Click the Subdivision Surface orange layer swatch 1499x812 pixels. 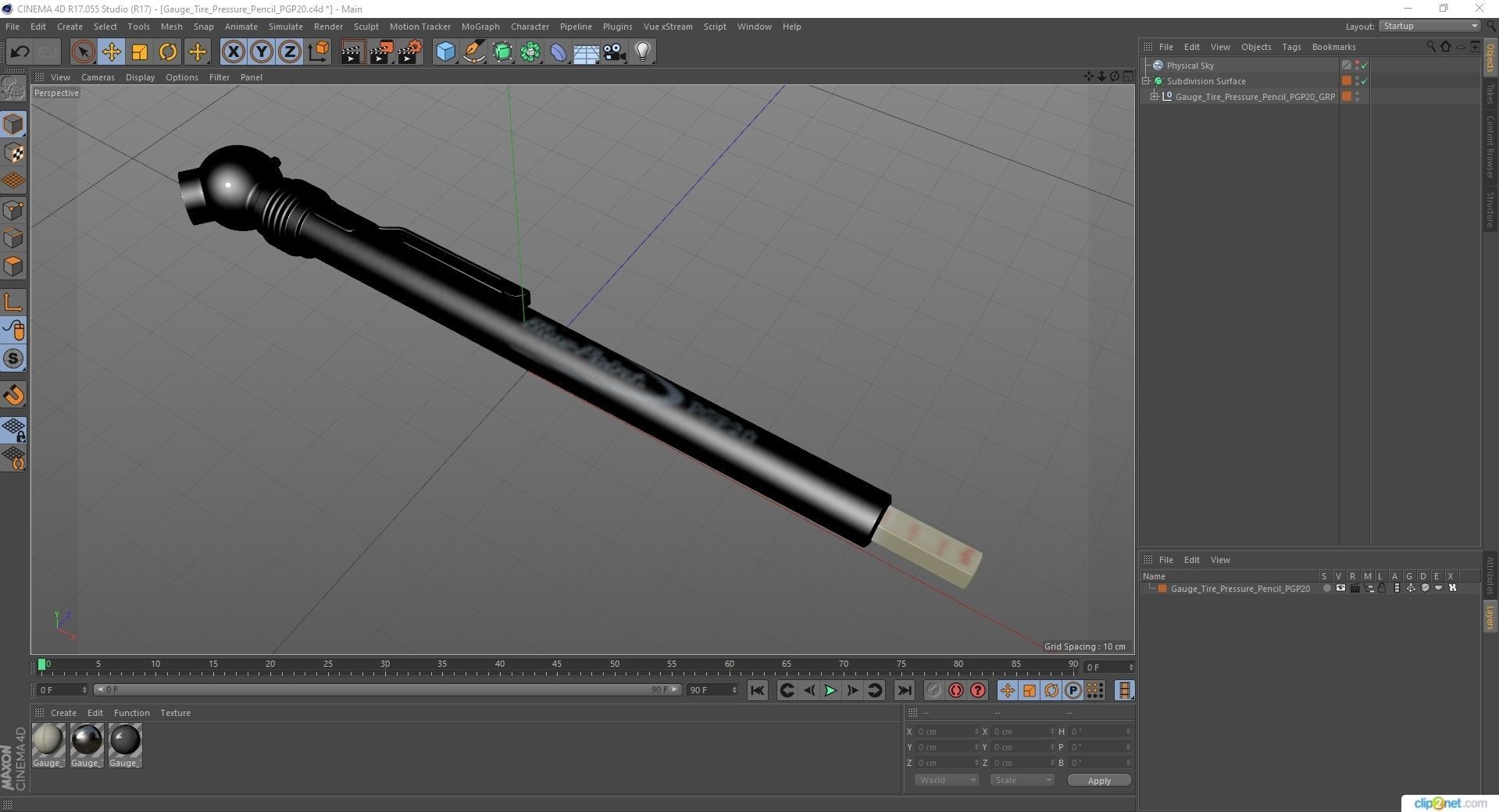(1347, 81)
